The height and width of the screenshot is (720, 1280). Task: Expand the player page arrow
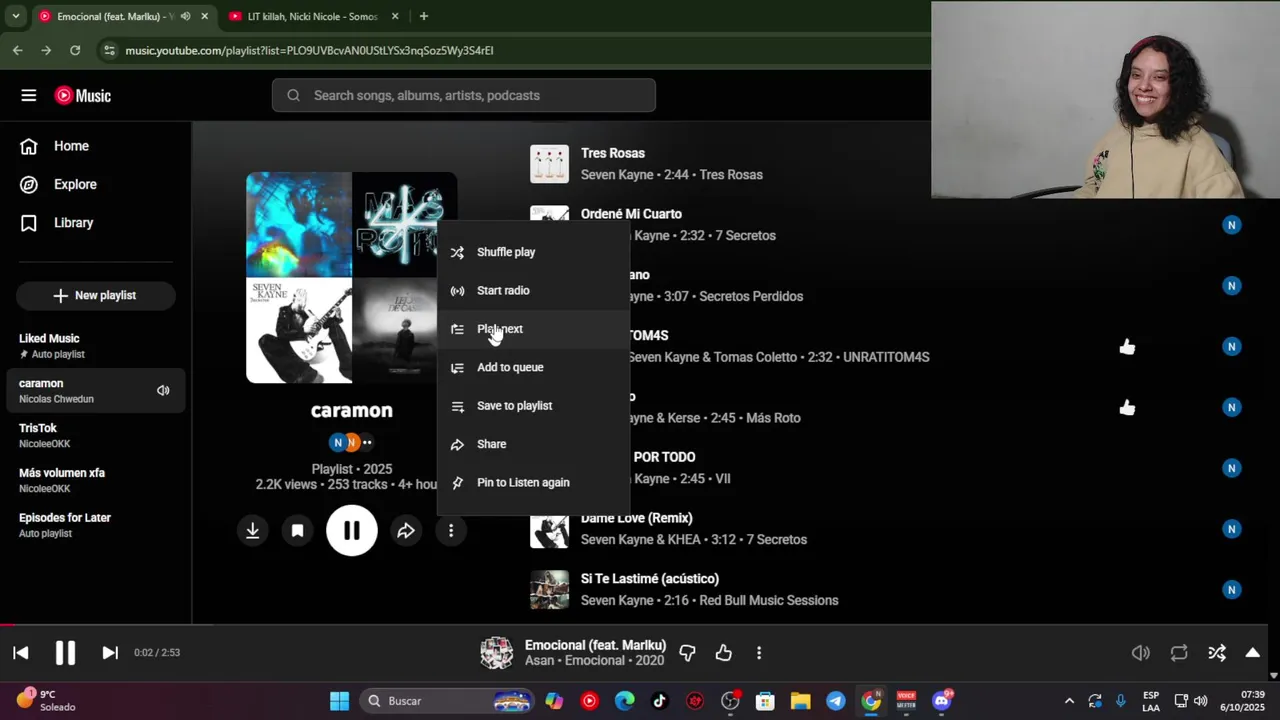[1252, 653]
